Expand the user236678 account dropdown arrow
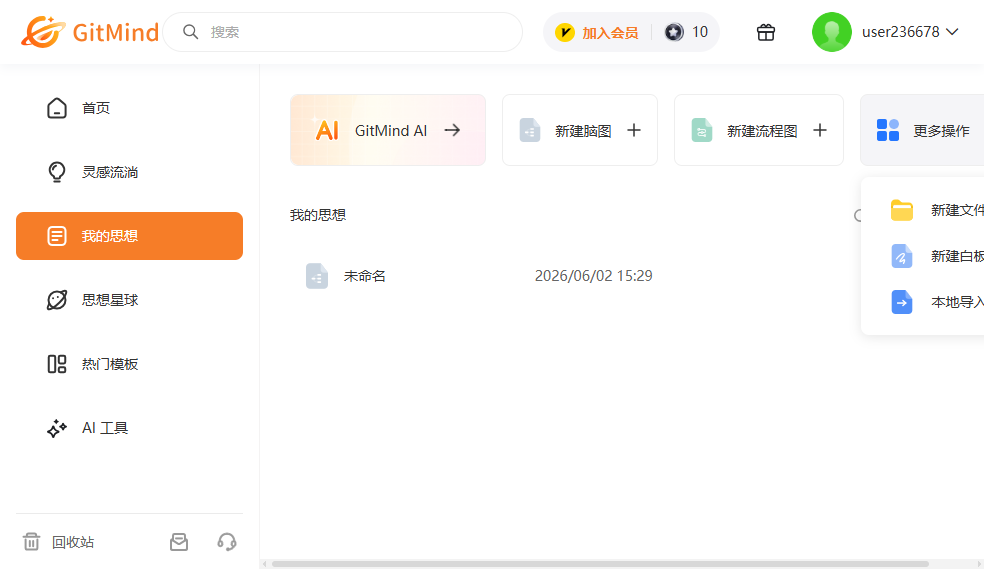This screenshot has height=569, width=984. (x=952, y=32)
